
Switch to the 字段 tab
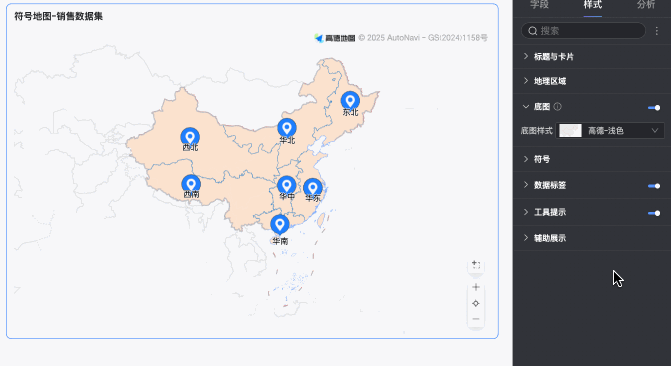click(x=539, y=5)
